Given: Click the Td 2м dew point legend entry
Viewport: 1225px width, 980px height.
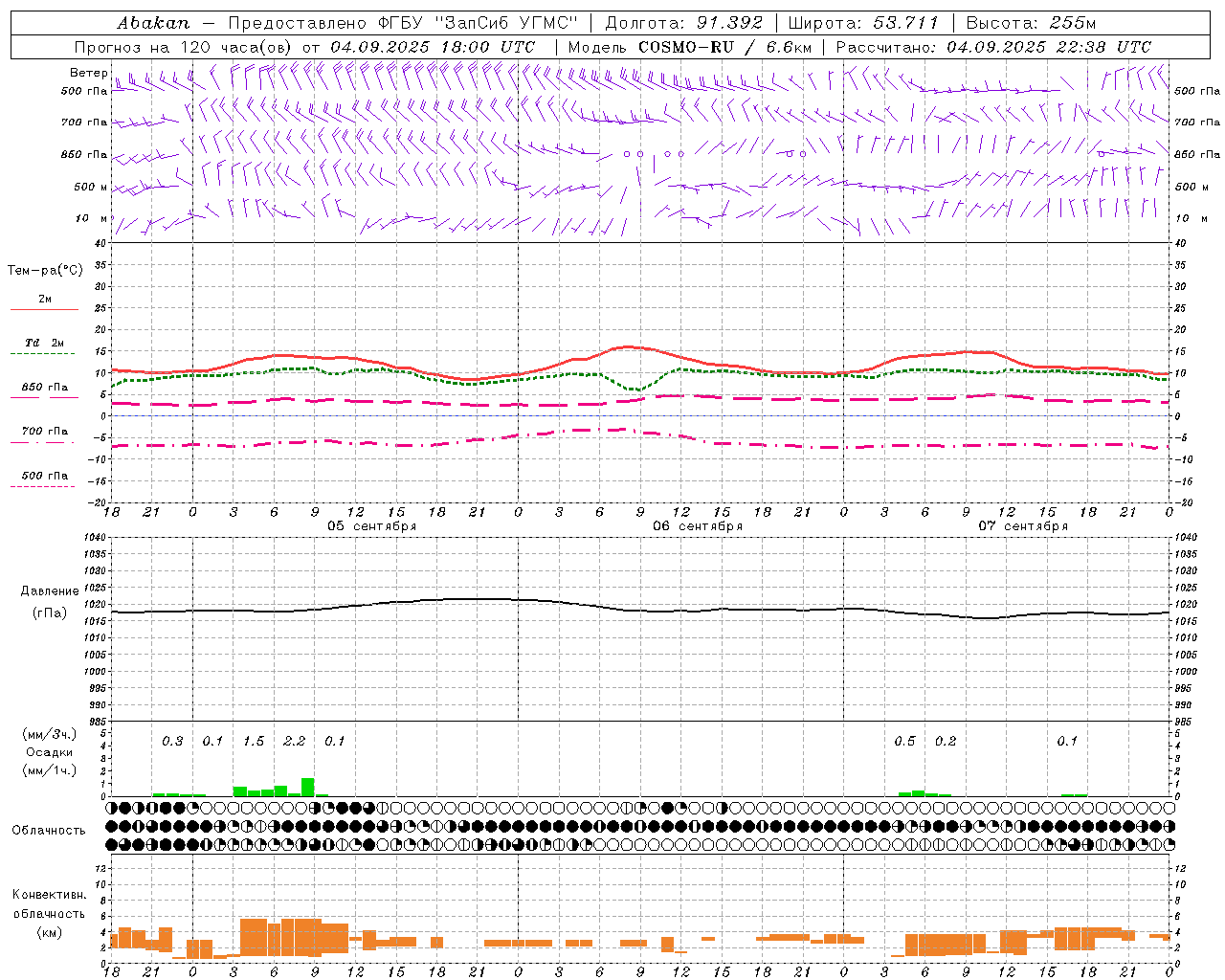Looking at the screenshot, I should tap(45, 343).
